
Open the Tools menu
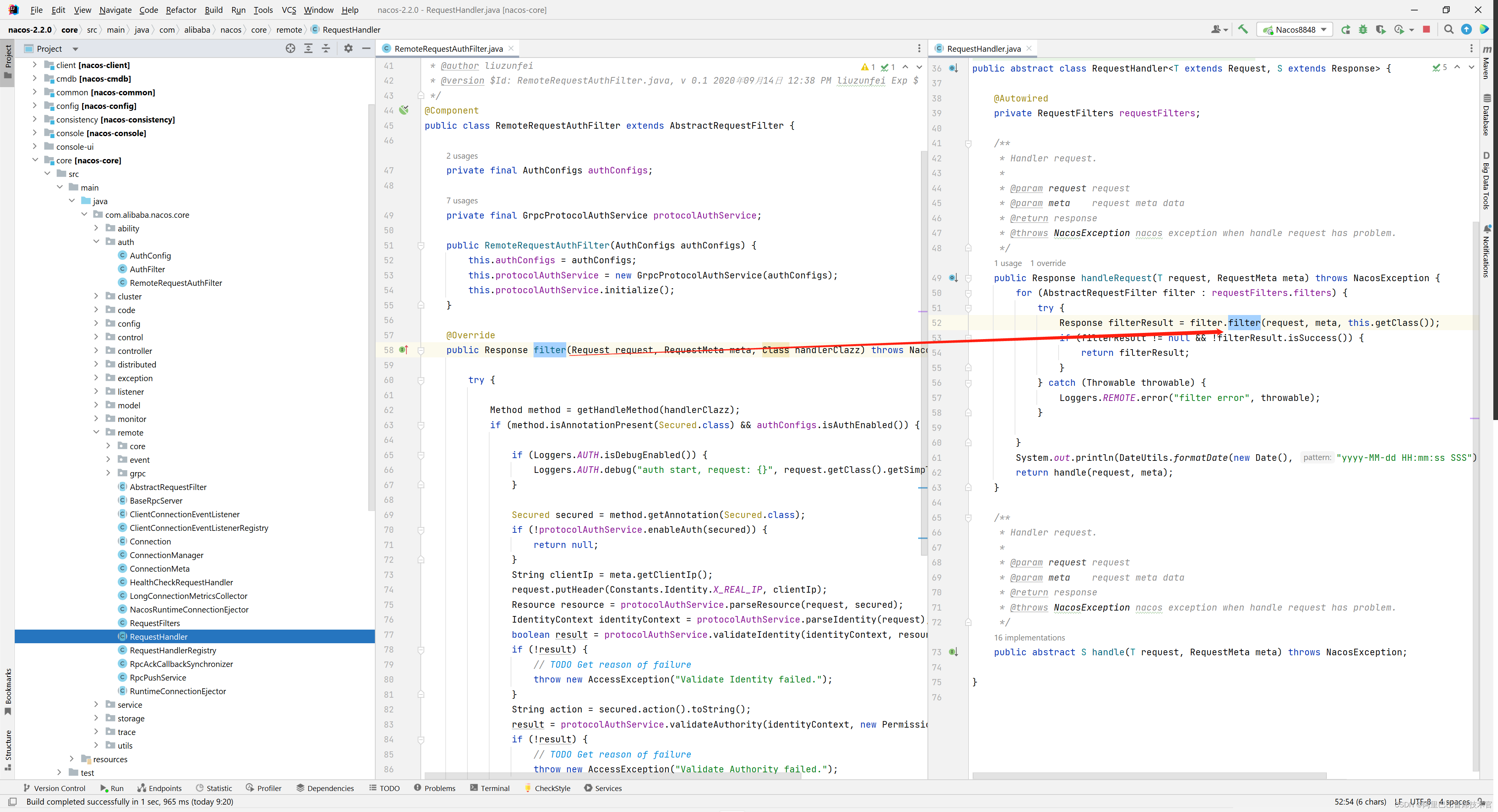click(263, 10)
